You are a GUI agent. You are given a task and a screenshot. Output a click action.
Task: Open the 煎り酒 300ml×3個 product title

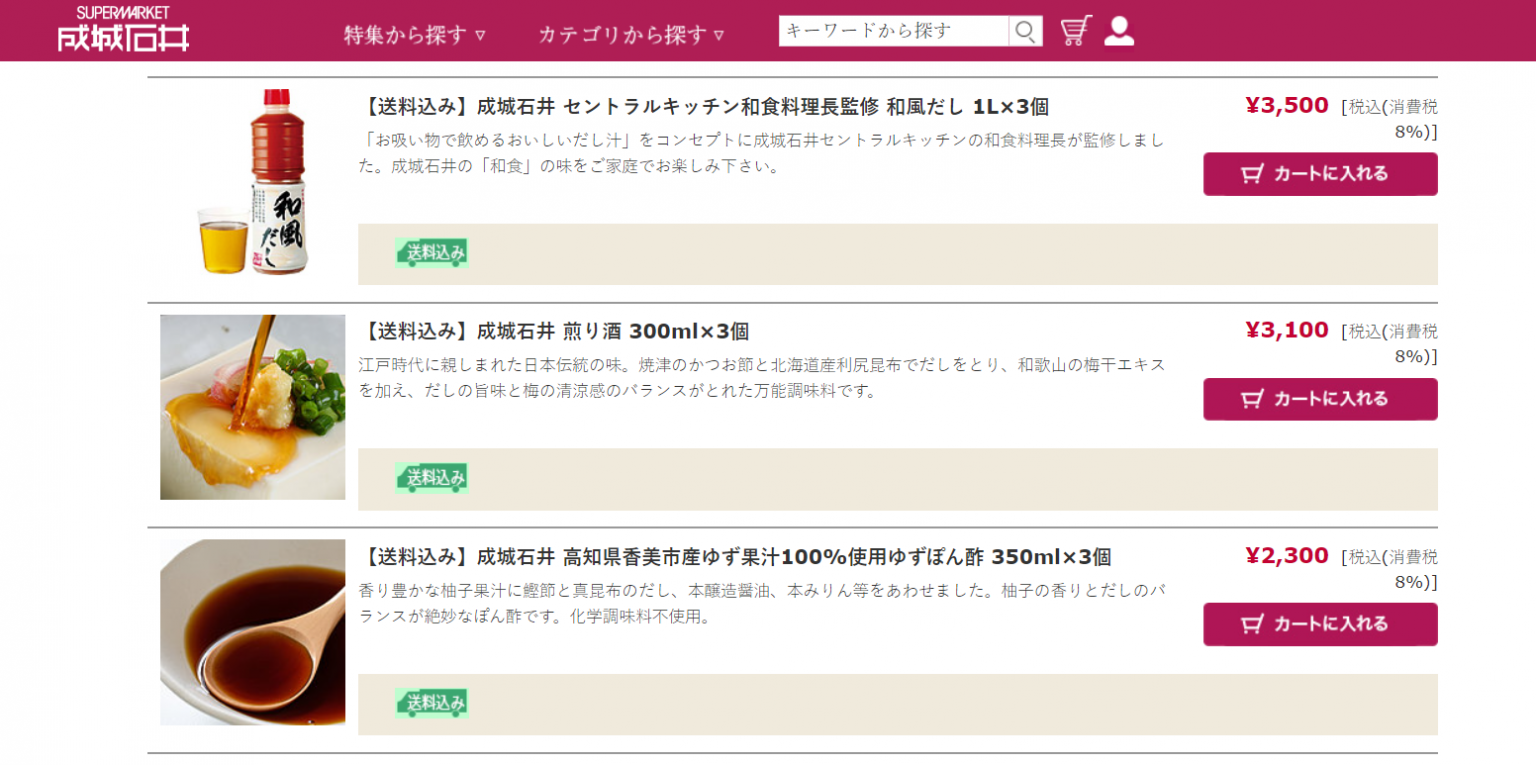click(554, 332)
